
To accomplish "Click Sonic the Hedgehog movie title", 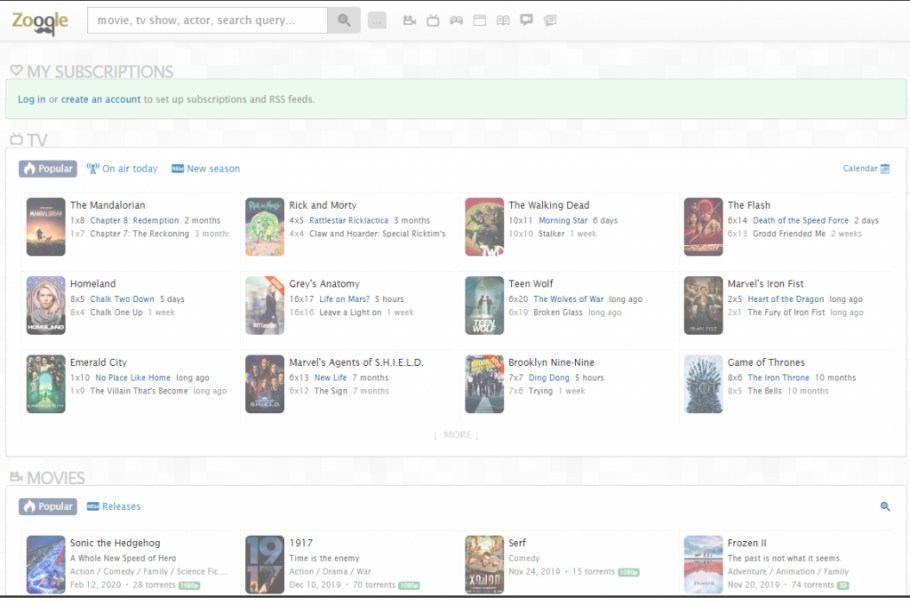I will point(115,543).
